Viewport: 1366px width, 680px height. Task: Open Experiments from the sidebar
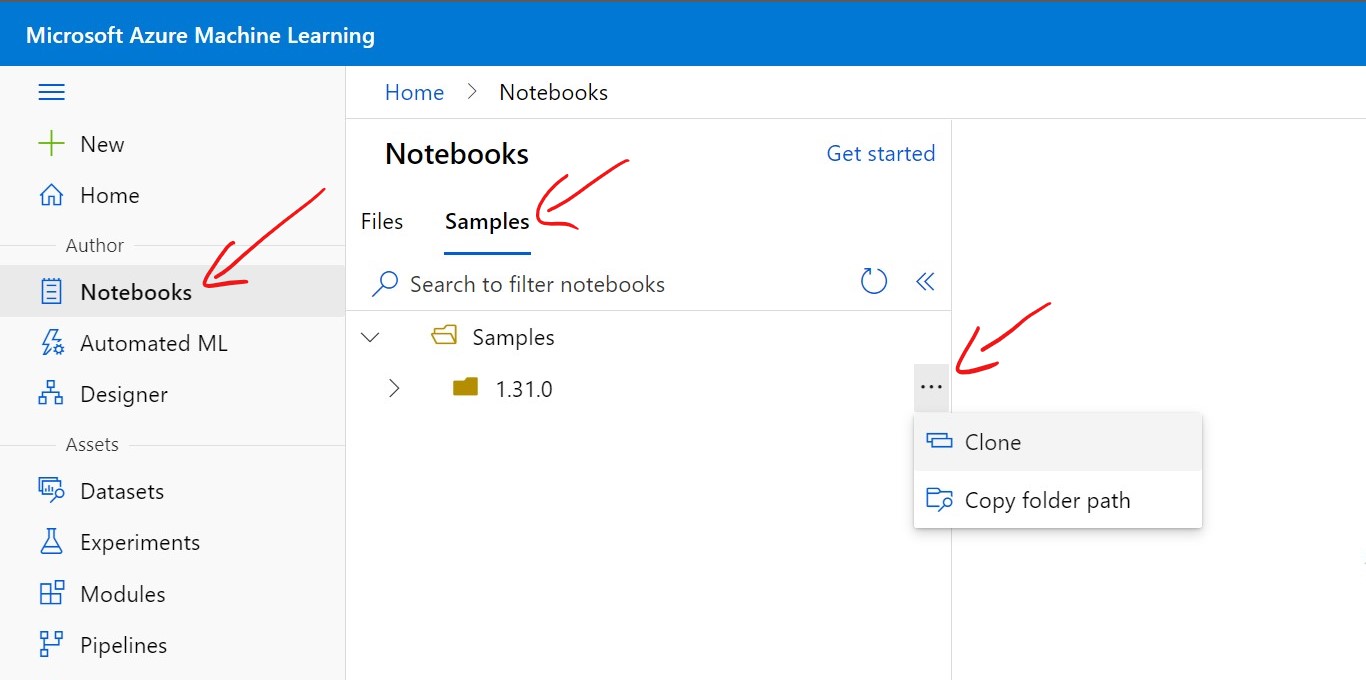point(139,543)
